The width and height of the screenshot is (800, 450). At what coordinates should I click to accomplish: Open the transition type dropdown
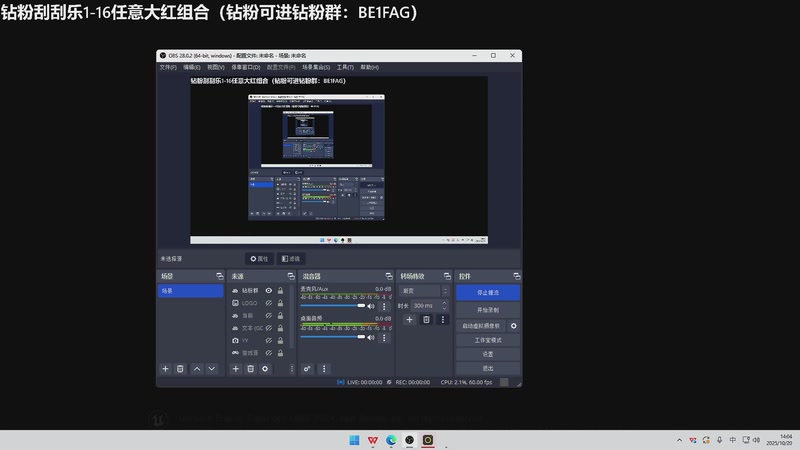(424, 291)
